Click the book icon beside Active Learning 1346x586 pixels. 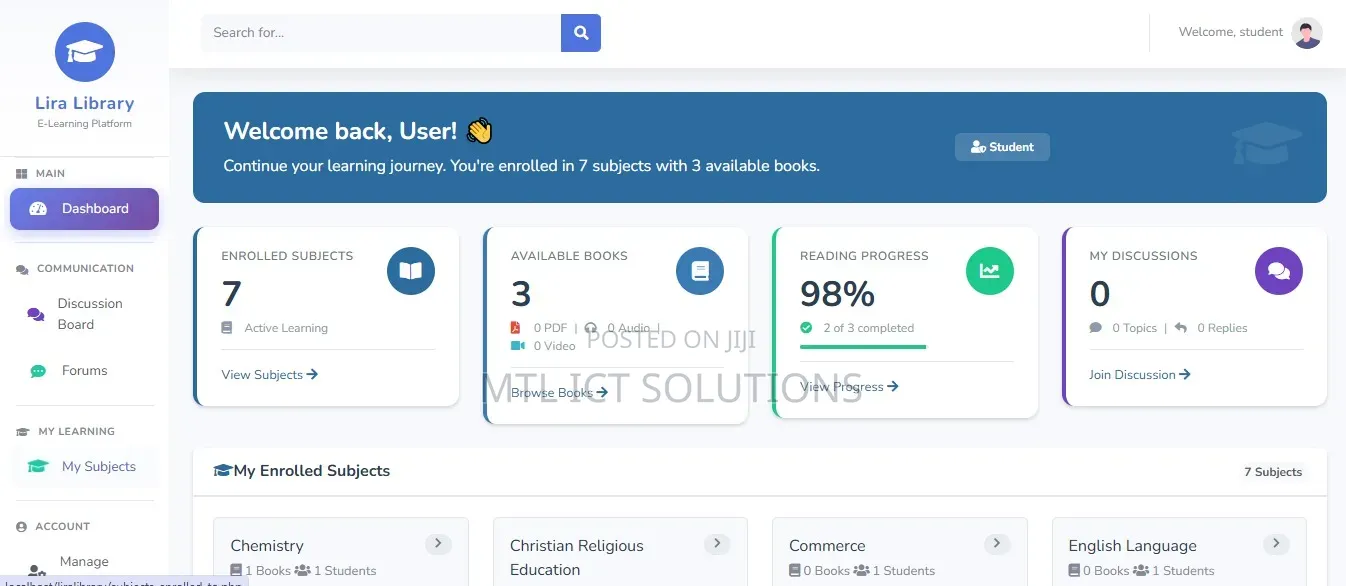(x=227, y=328)
